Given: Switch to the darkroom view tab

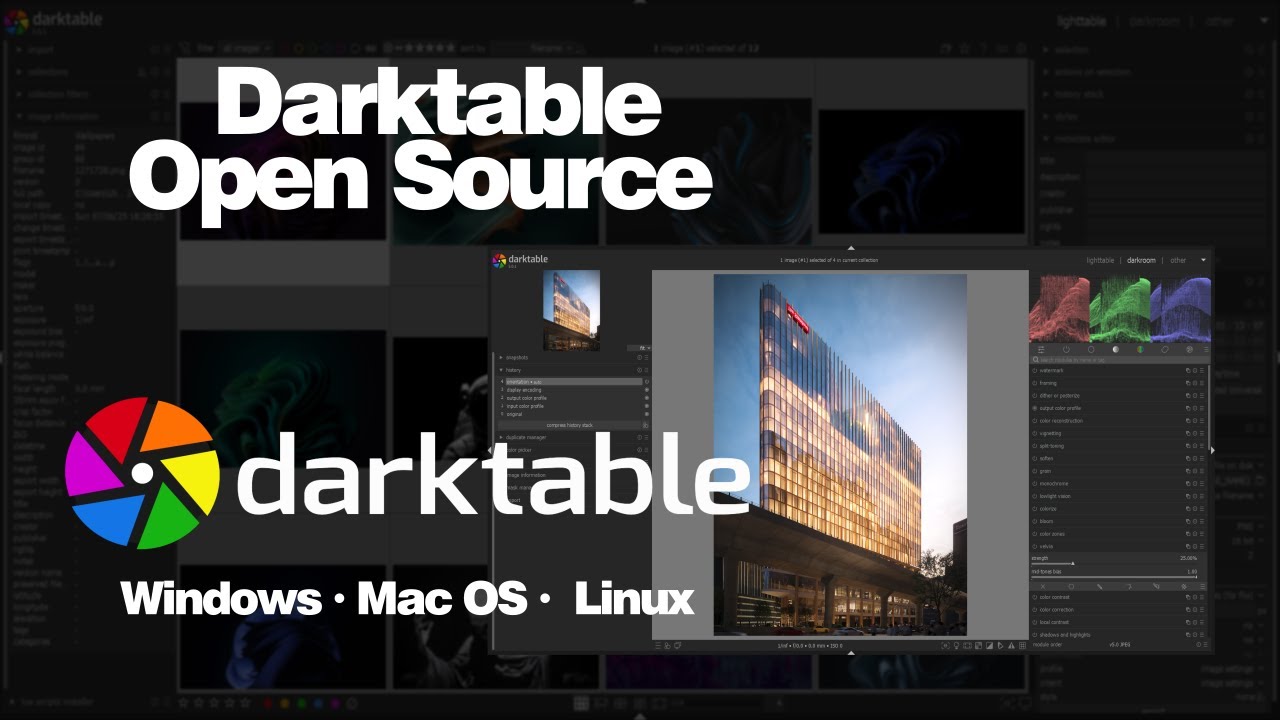Looking at the screenshot, I should 1141,260.
